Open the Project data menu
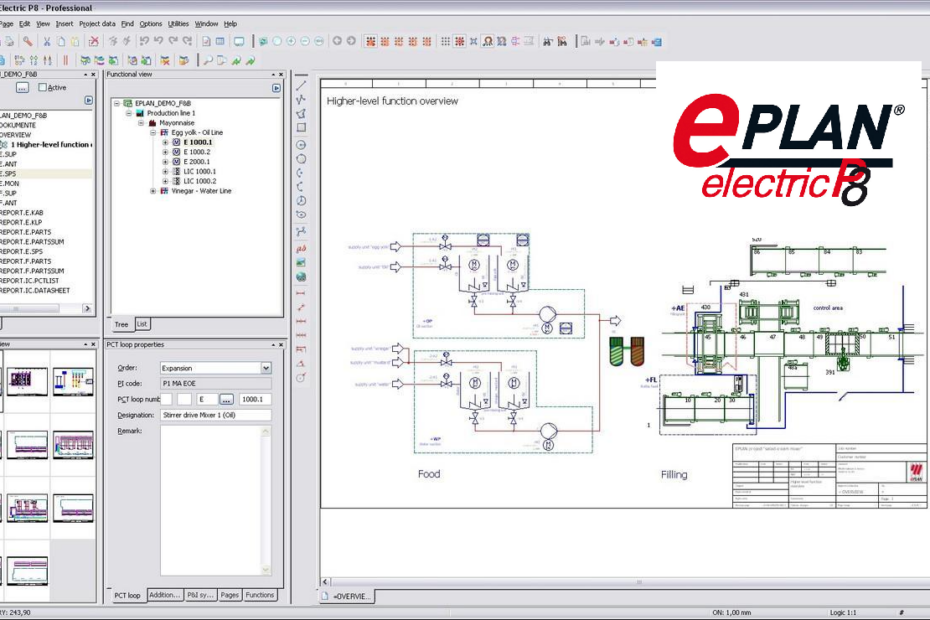930x620 pixels. click(97, 24)
